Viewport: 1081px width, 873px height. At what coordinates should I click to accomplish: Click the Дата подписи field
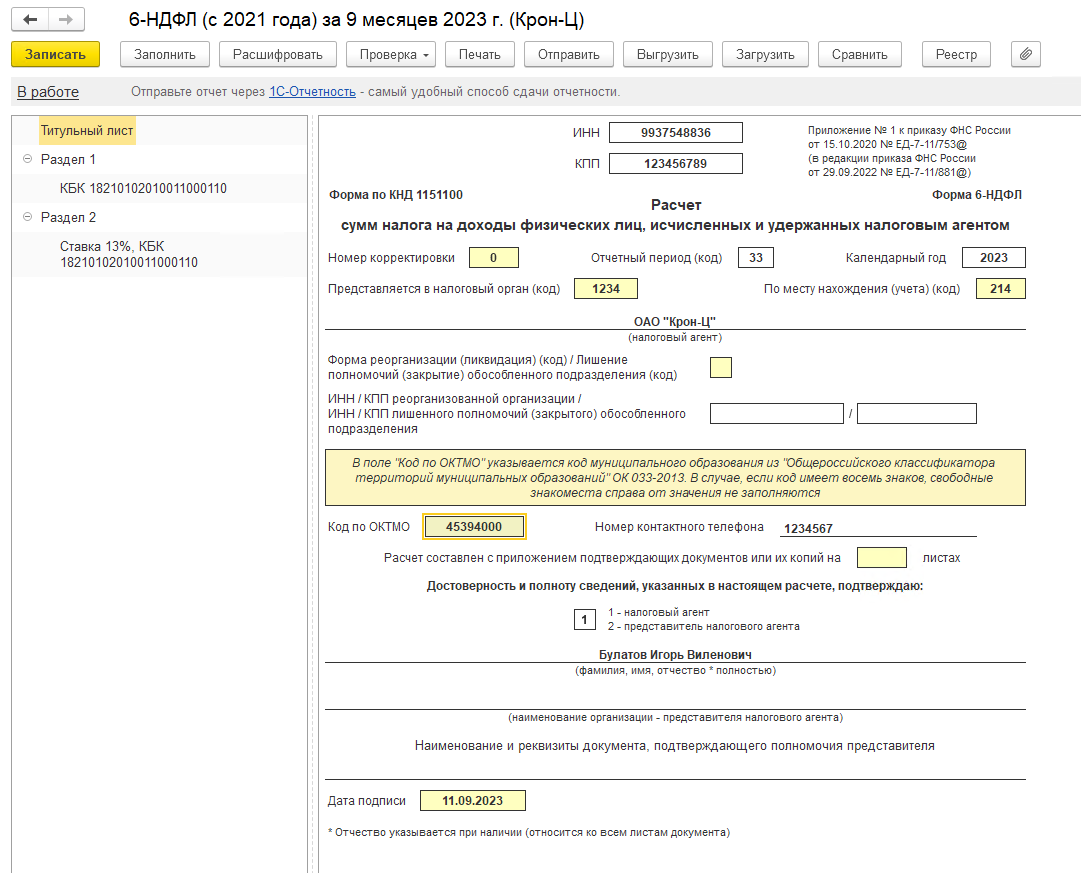[472, 801]
